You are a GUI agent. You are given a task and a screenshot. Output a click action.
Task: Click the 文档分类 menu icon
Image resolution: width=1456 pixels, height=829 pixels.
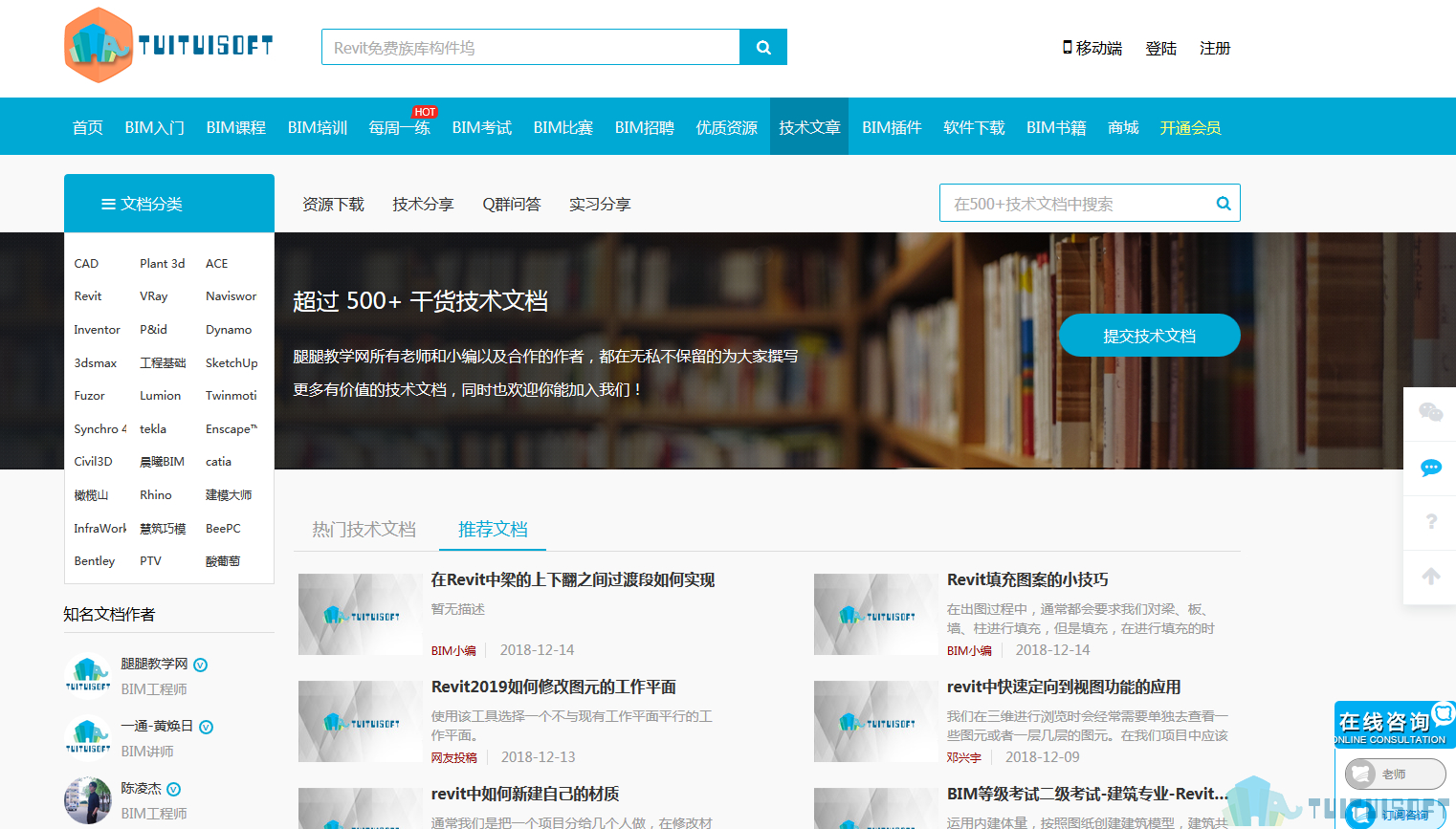coord(108,204)
